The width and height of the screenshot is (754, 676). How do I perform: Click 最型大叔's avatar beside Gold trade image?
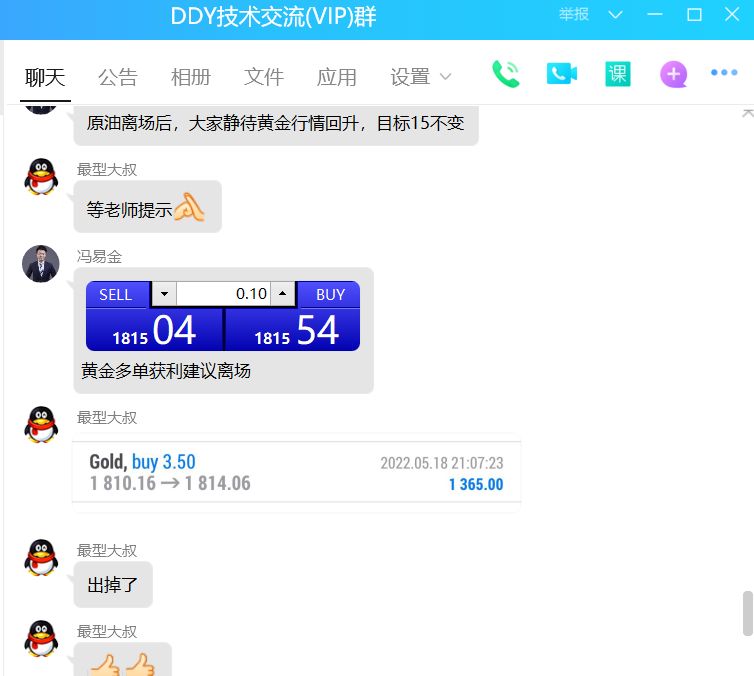pos(41,425)
